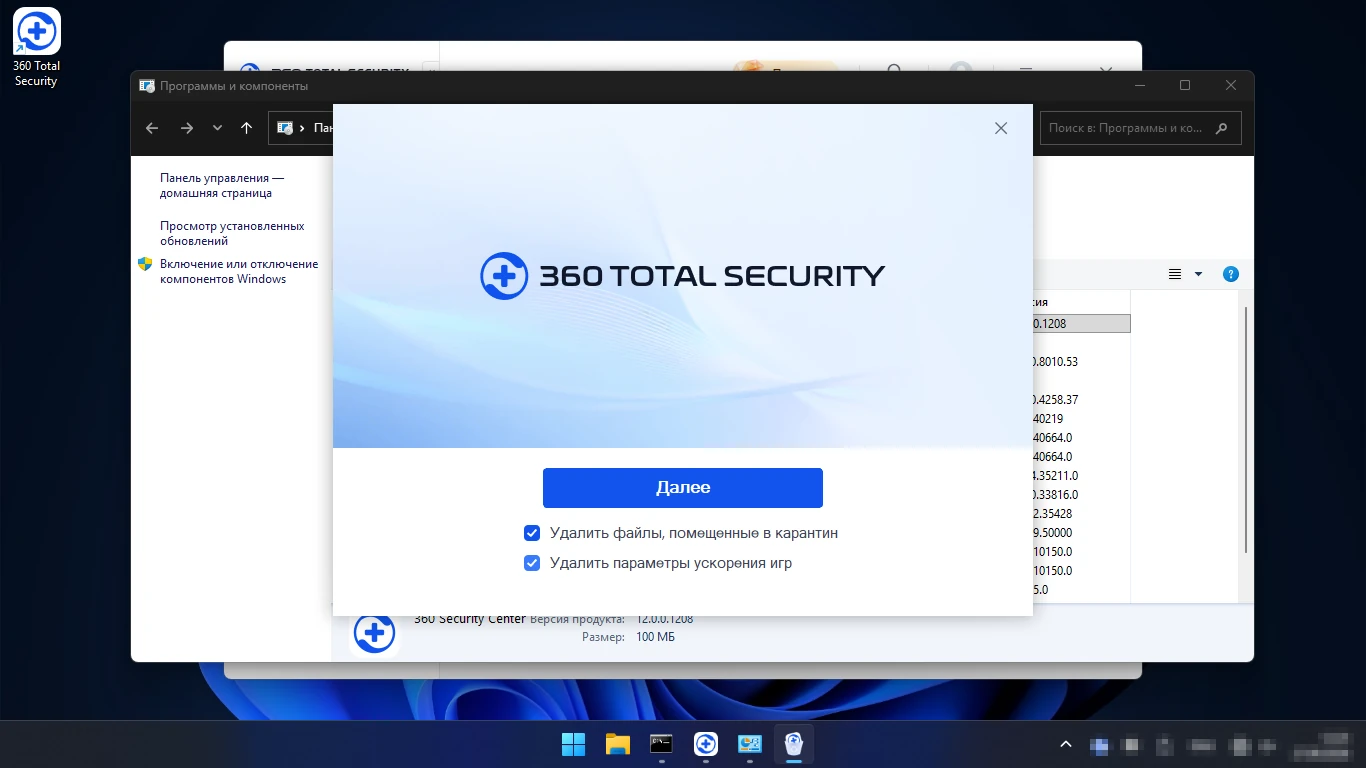Click the size value 100 МБ

[655, 637]
